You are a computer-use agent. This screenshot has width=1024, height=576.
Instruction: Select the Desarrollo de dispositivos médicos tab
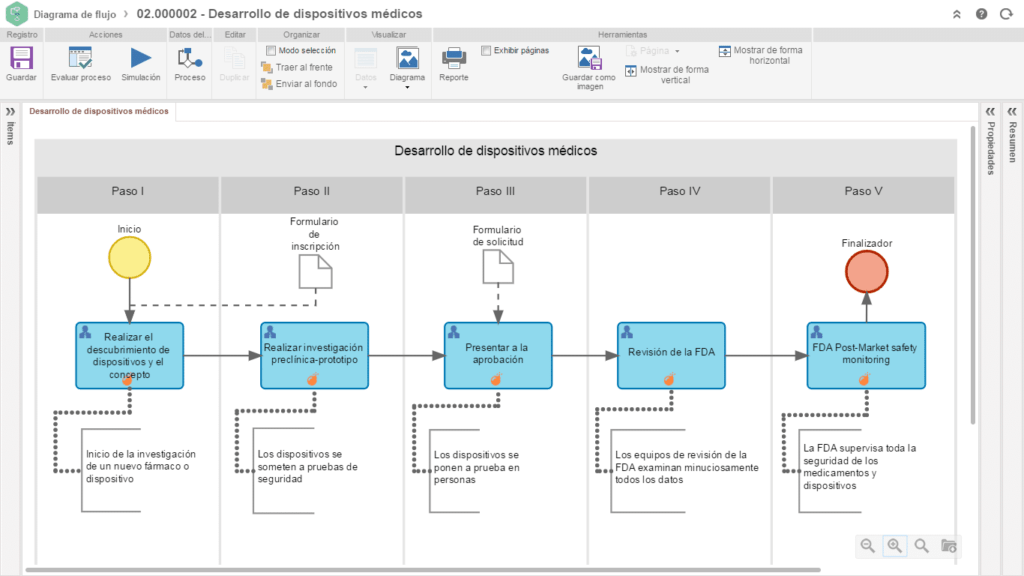(99, 111)
